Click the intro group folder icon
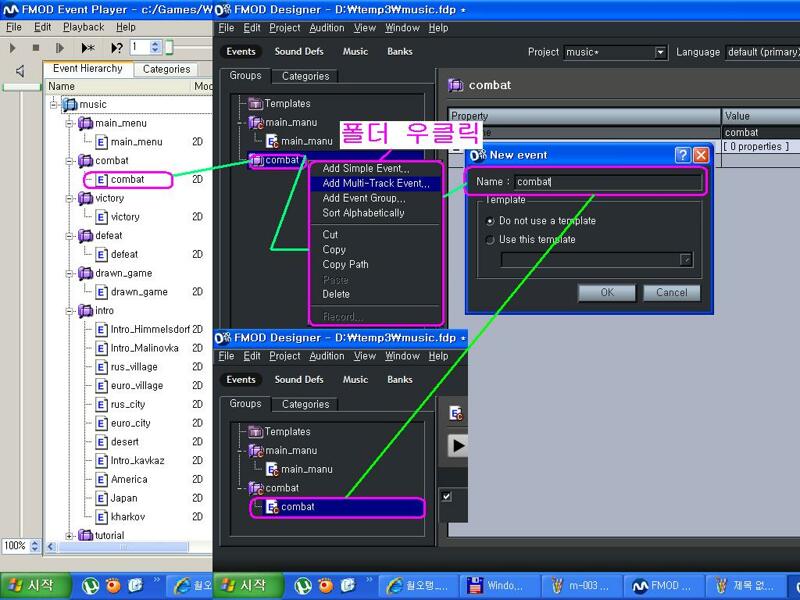Viewport: 800px width, 600px height. click(85, 311)
